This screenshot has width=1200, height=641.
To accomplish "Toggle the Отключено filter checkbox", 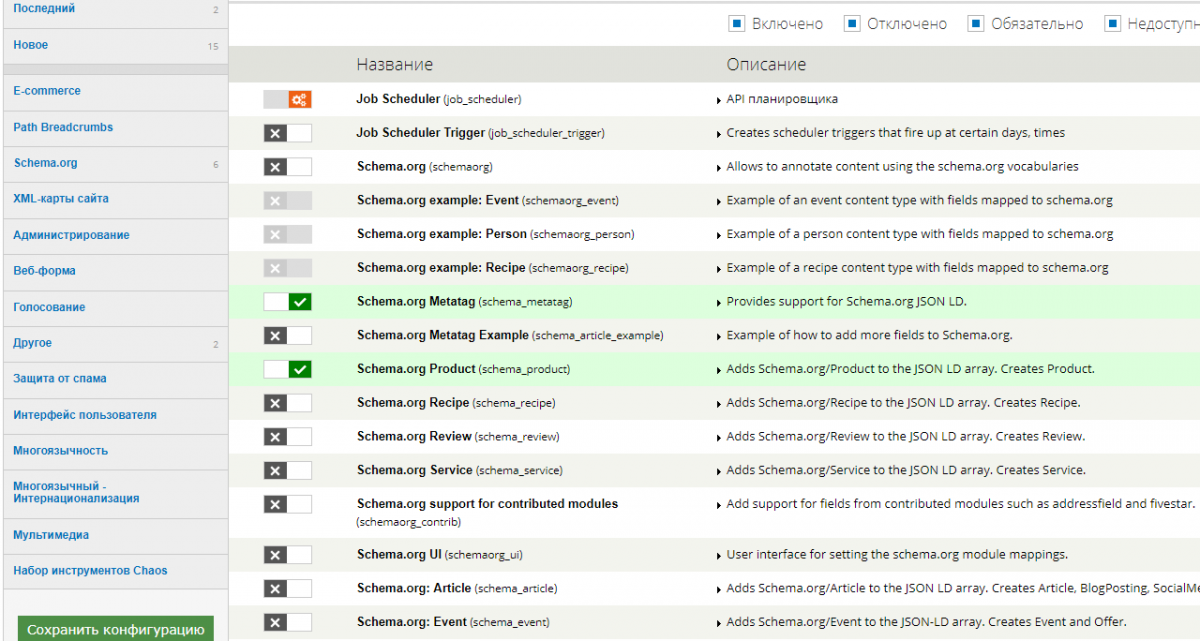I will coord(852,24).
